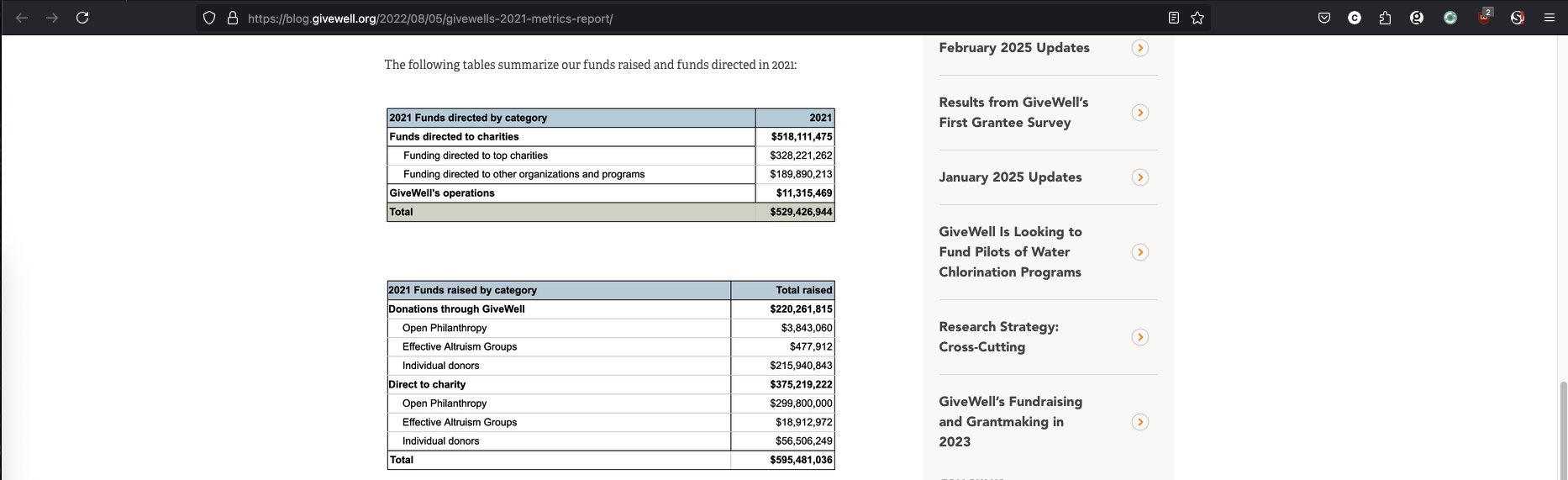Click the value $215,940,843
The height and width of the screenshot is (480, 1568).
click(x=801, y=366)
